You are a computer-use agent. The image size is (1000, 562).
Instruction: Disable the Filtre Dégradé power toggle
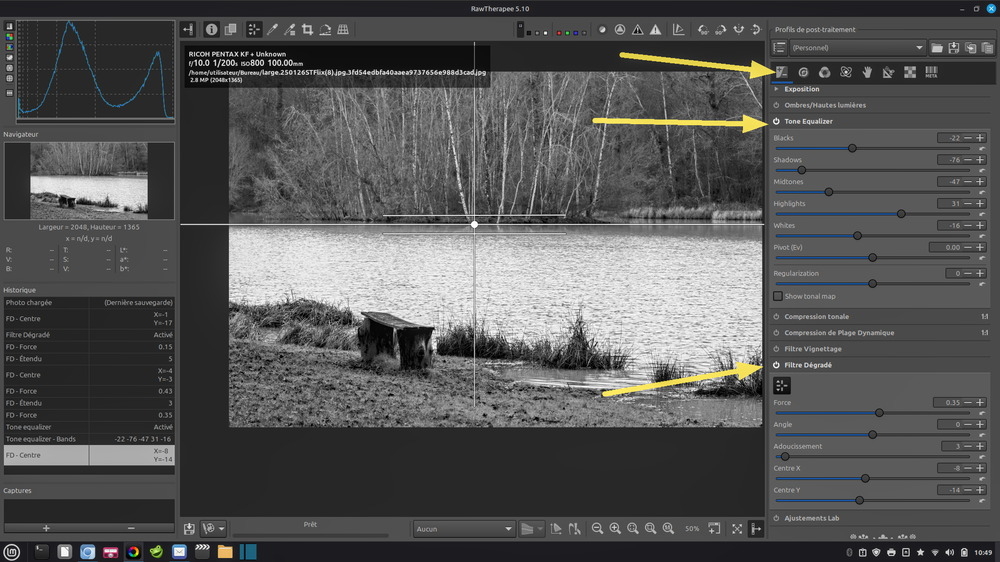[x=776, y=365]
